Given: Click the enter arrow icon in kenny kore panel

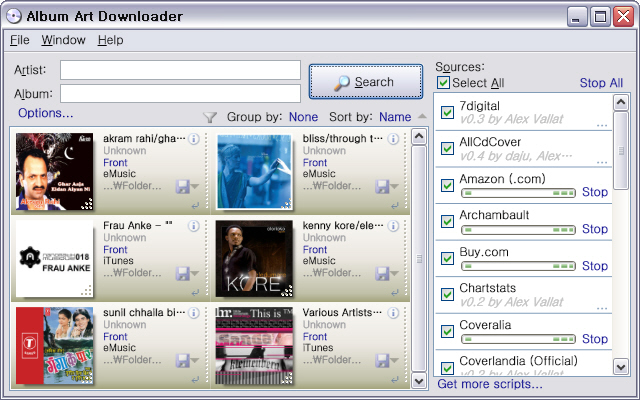Looking at the screenshot, I should 394,293.
